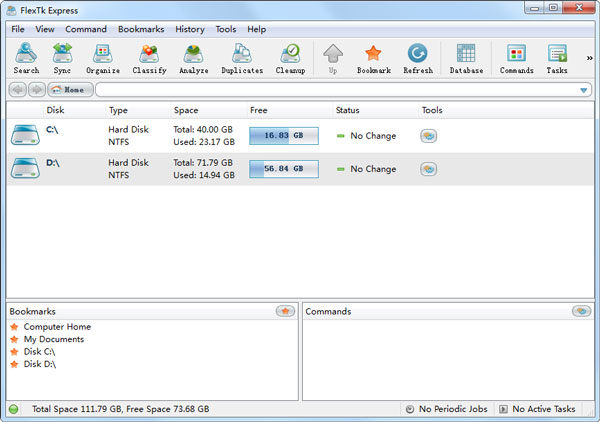The height and width of the screenshot is (422, 600).
Task: Launch the Sync command
Action: pos(62,59)
